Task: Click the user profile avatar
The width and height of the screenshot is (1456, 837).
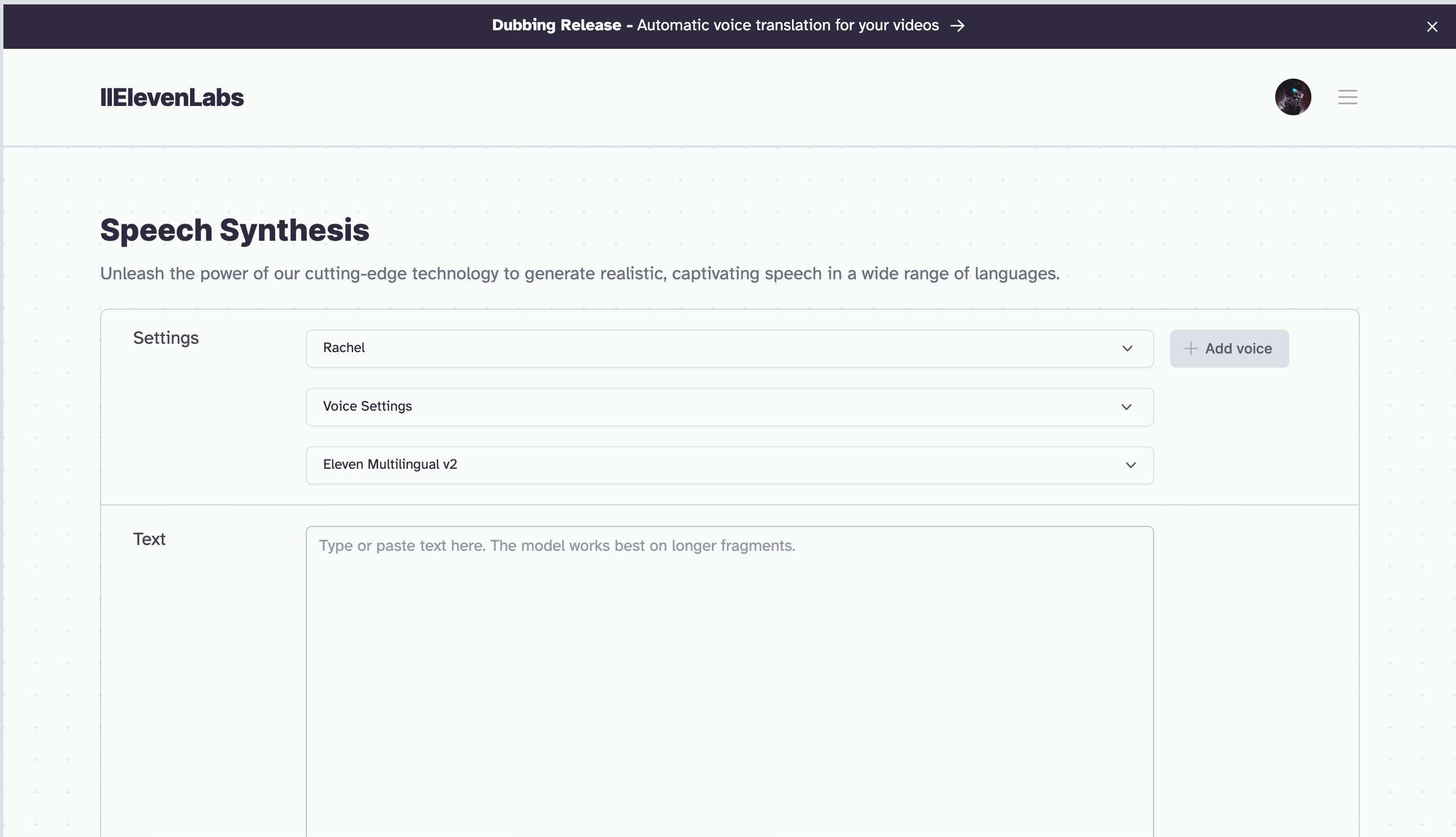Action: click(1293, 97)
